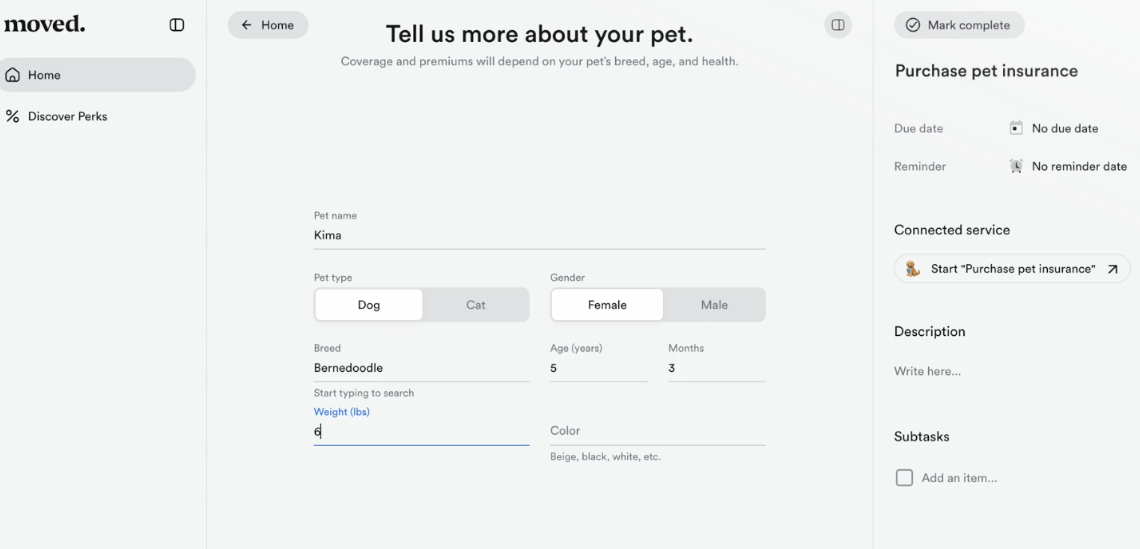The width and height of the screenshot is (1140, 549).
Task: Click the alarm clock icon for reminder
Action: pos(1016,166)
